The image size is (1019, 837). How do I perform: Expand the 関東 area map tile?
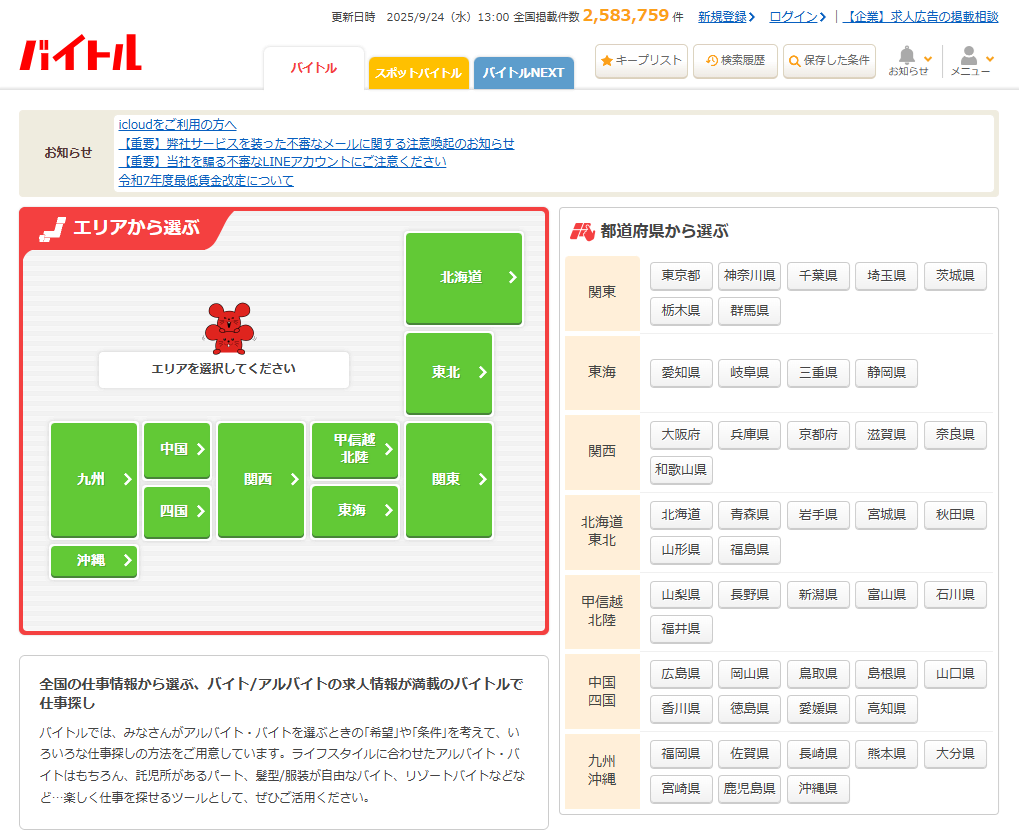point(449,480)
